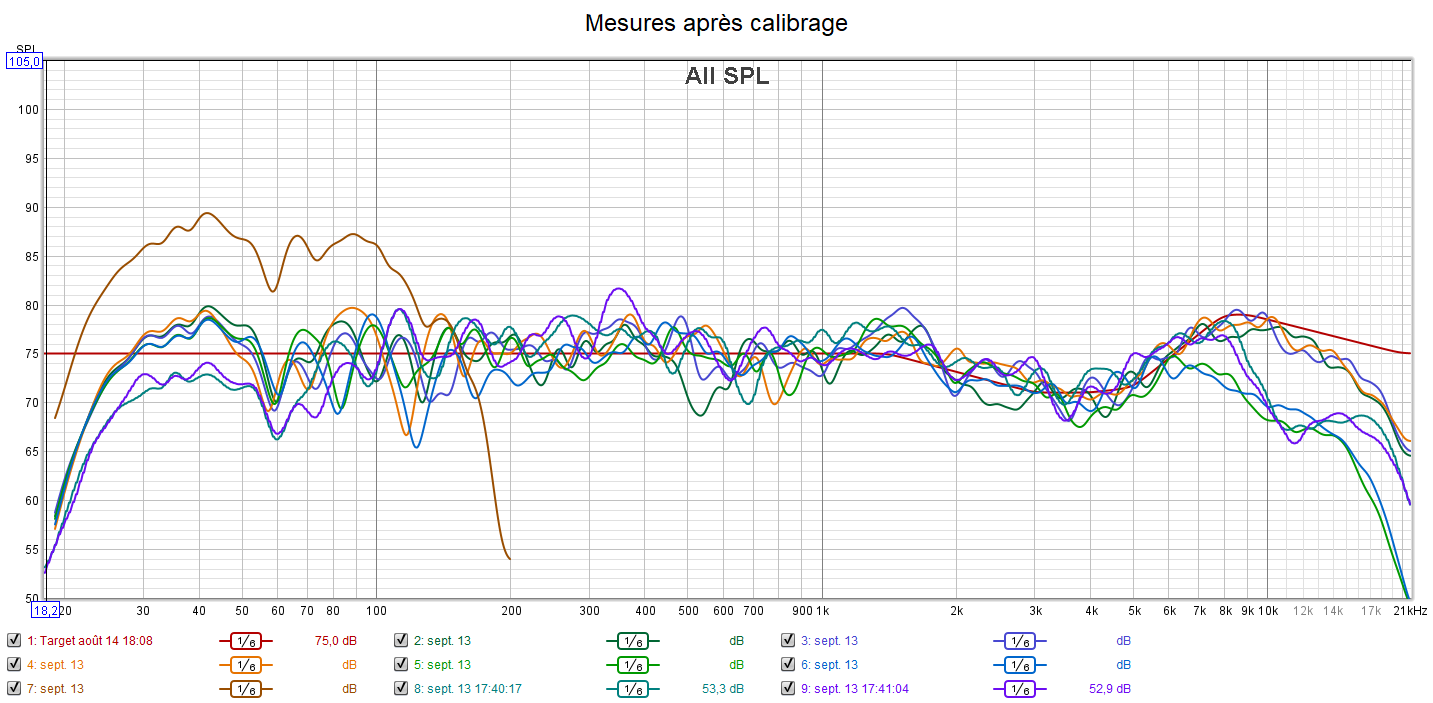Image resolution: width=1433 pixels, height=703 pixels.
Task: Click the teal 1/6 smoothing icon for trace 8
Action: (632, 689)
